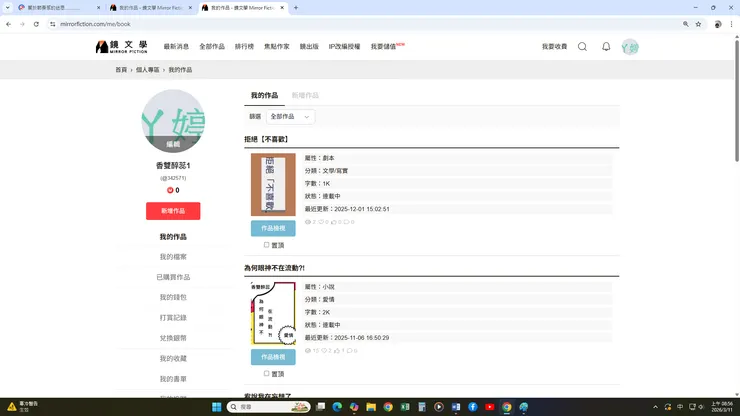Open the 拒絕【不喜歡】 book cover thumbnail
Image resolution: width=740 pixels, height=416 pixels.
(273, 185)
